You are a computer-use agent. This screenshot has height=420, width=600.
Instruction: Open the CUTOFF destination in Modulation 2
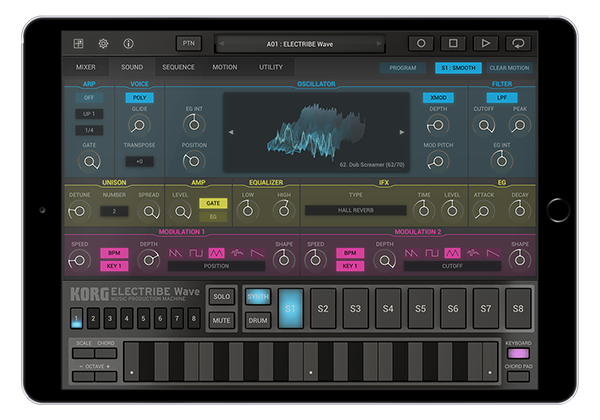point(452,266)
